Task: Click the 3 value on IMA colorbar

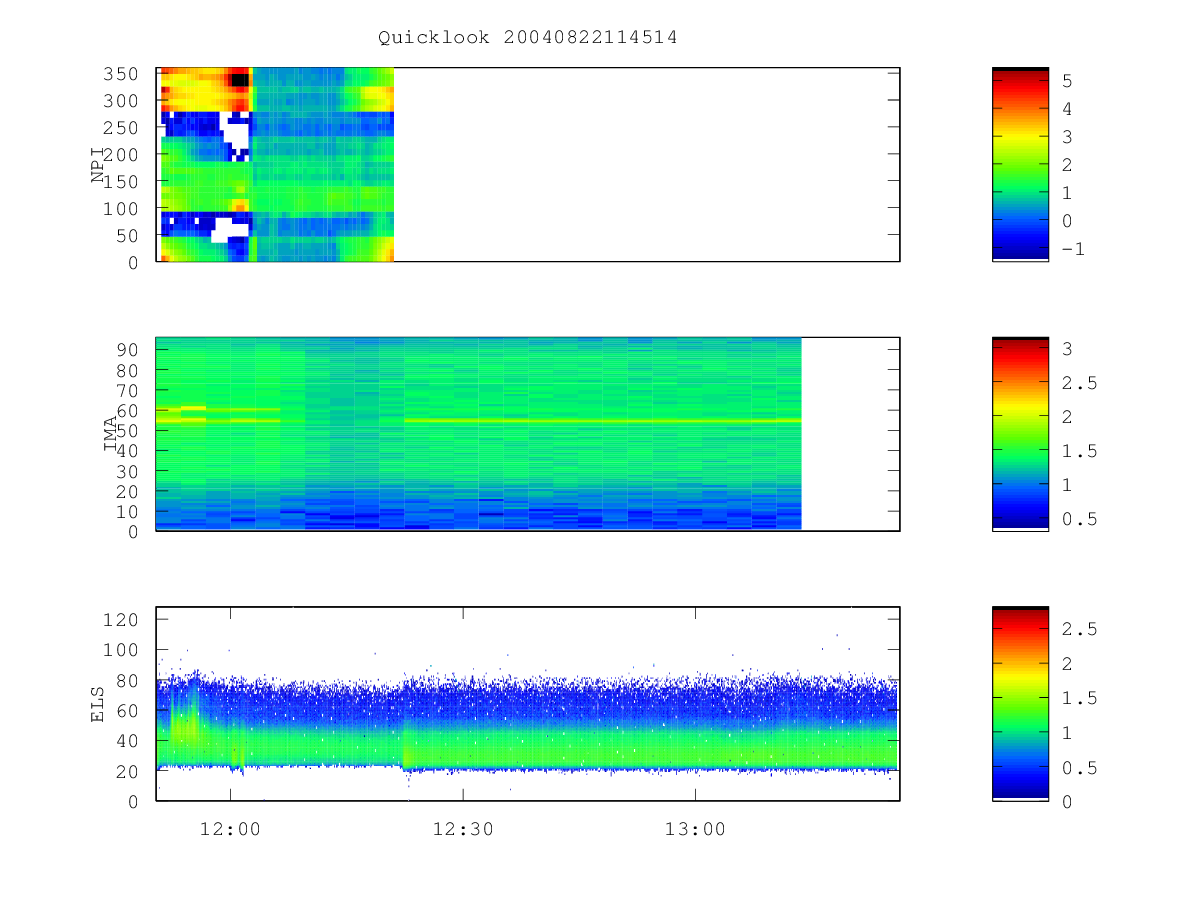Action: coord(1067,349)
